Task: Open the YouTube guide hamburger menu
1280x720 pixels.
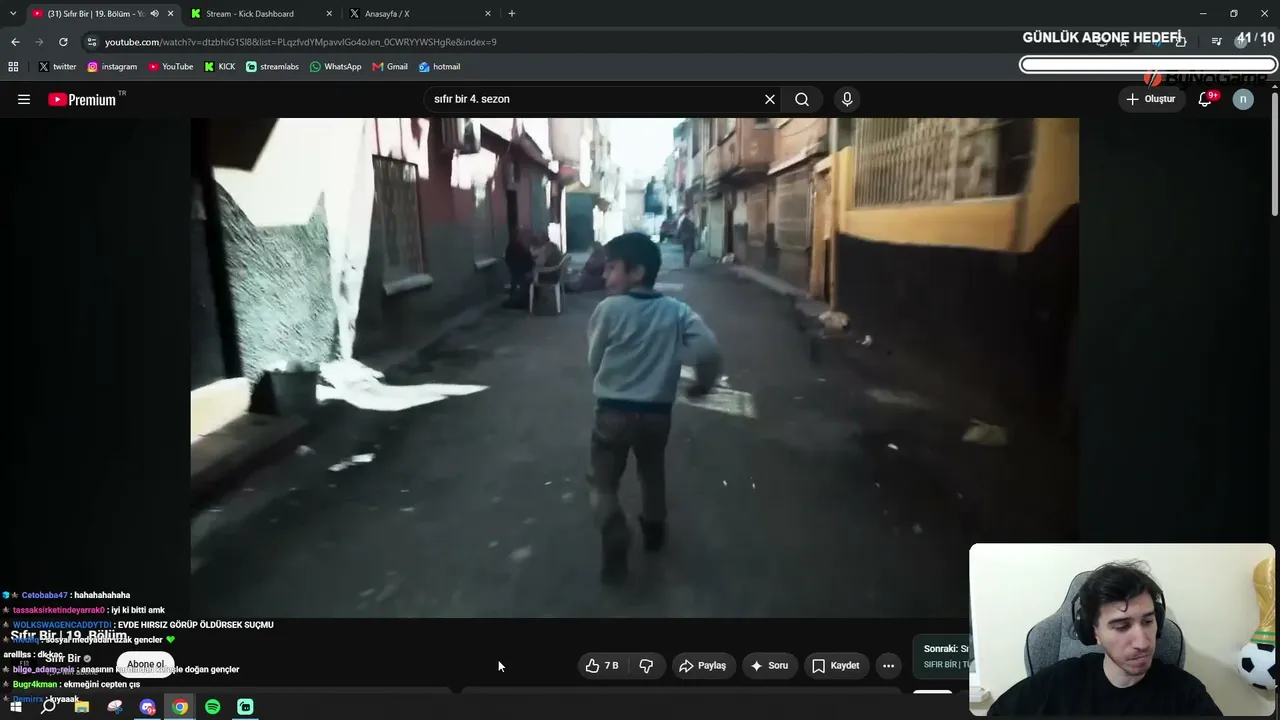Action: [24, 99]
